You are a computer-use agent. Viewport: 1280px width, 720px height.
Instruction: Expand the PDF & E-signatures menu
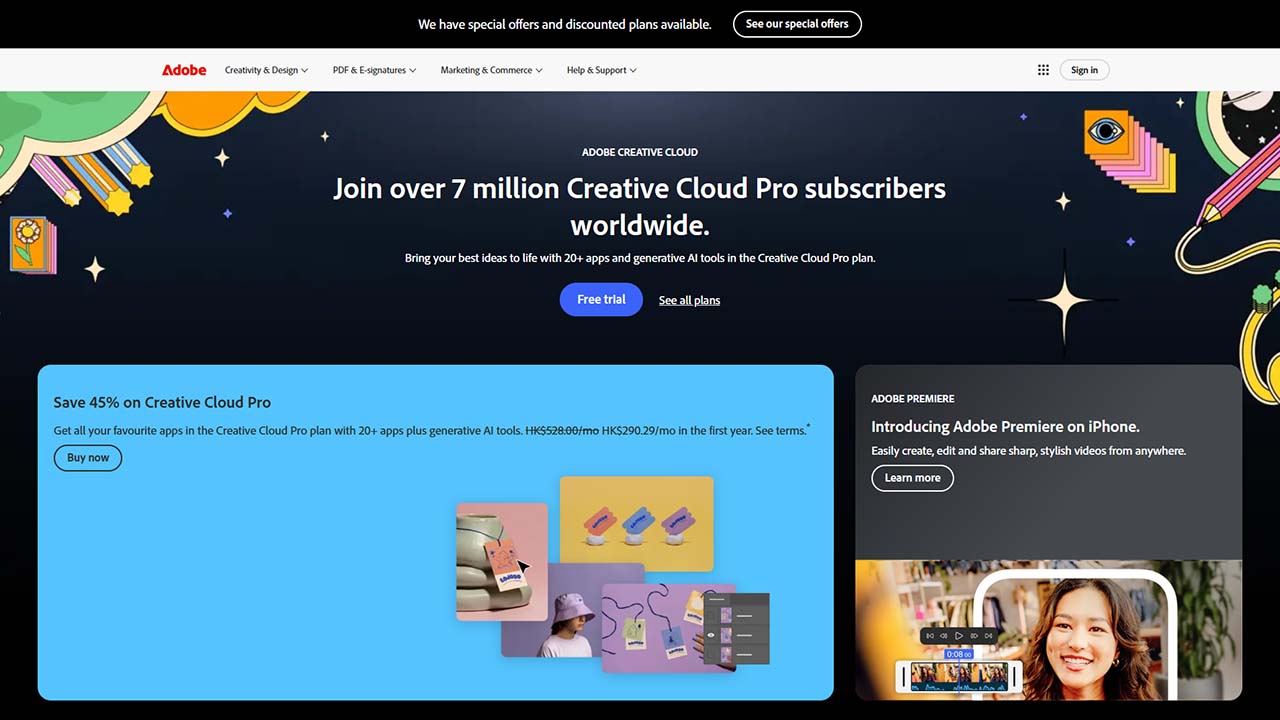tap(374, 70)
